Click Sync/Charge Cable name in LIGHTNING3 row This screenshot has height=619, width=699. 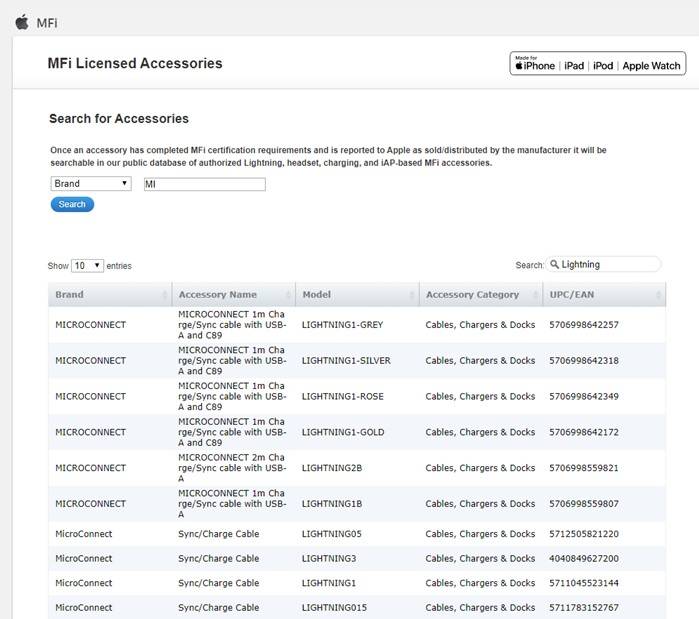218,558
